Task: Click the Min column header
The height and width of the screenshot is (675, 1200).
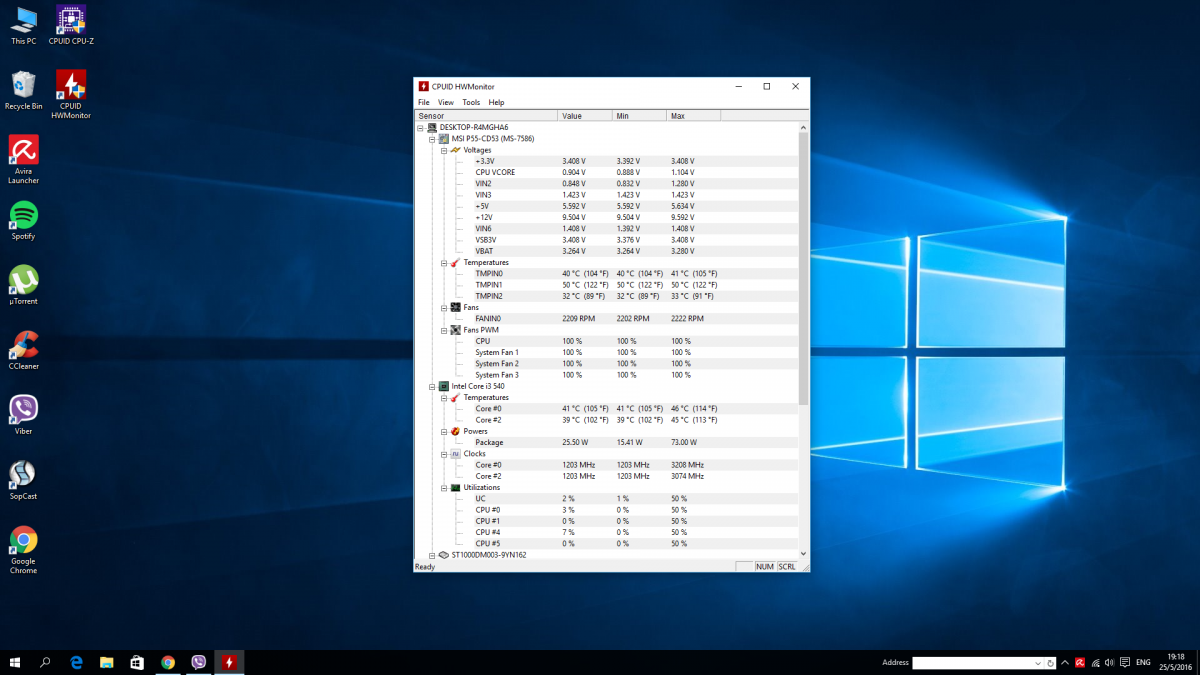Action: [x=639, y=116]
